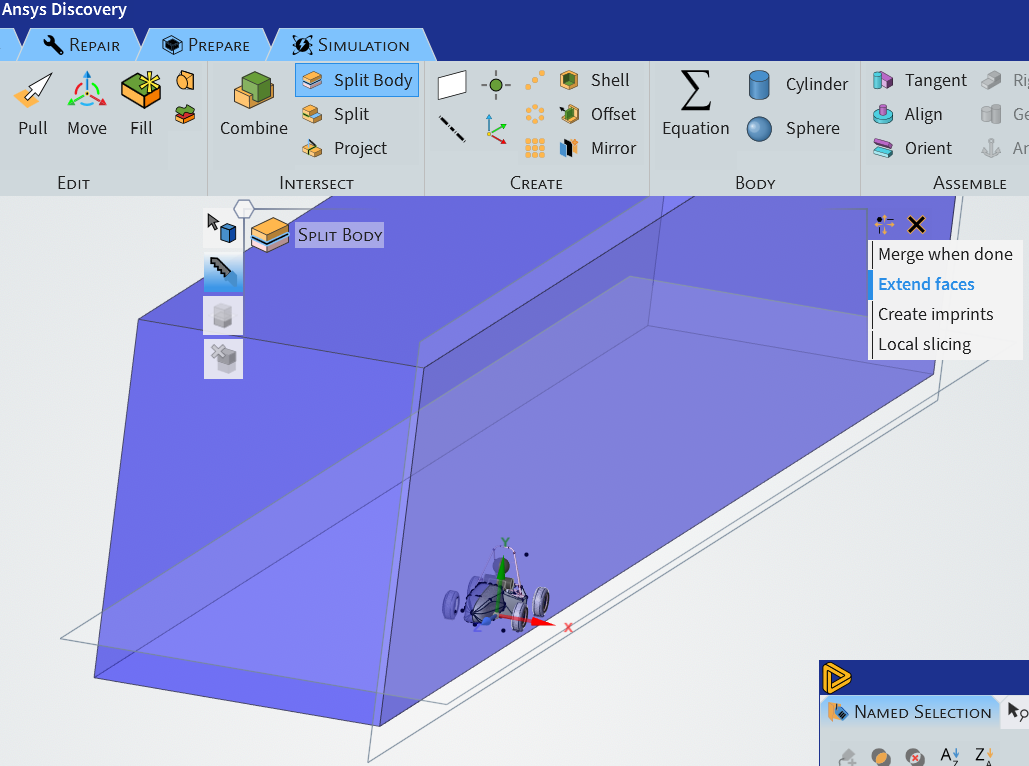This screenshot has width=1029, height=766.
Task: Click the orange-sphere named selection icon
Action: pos(881,757)
